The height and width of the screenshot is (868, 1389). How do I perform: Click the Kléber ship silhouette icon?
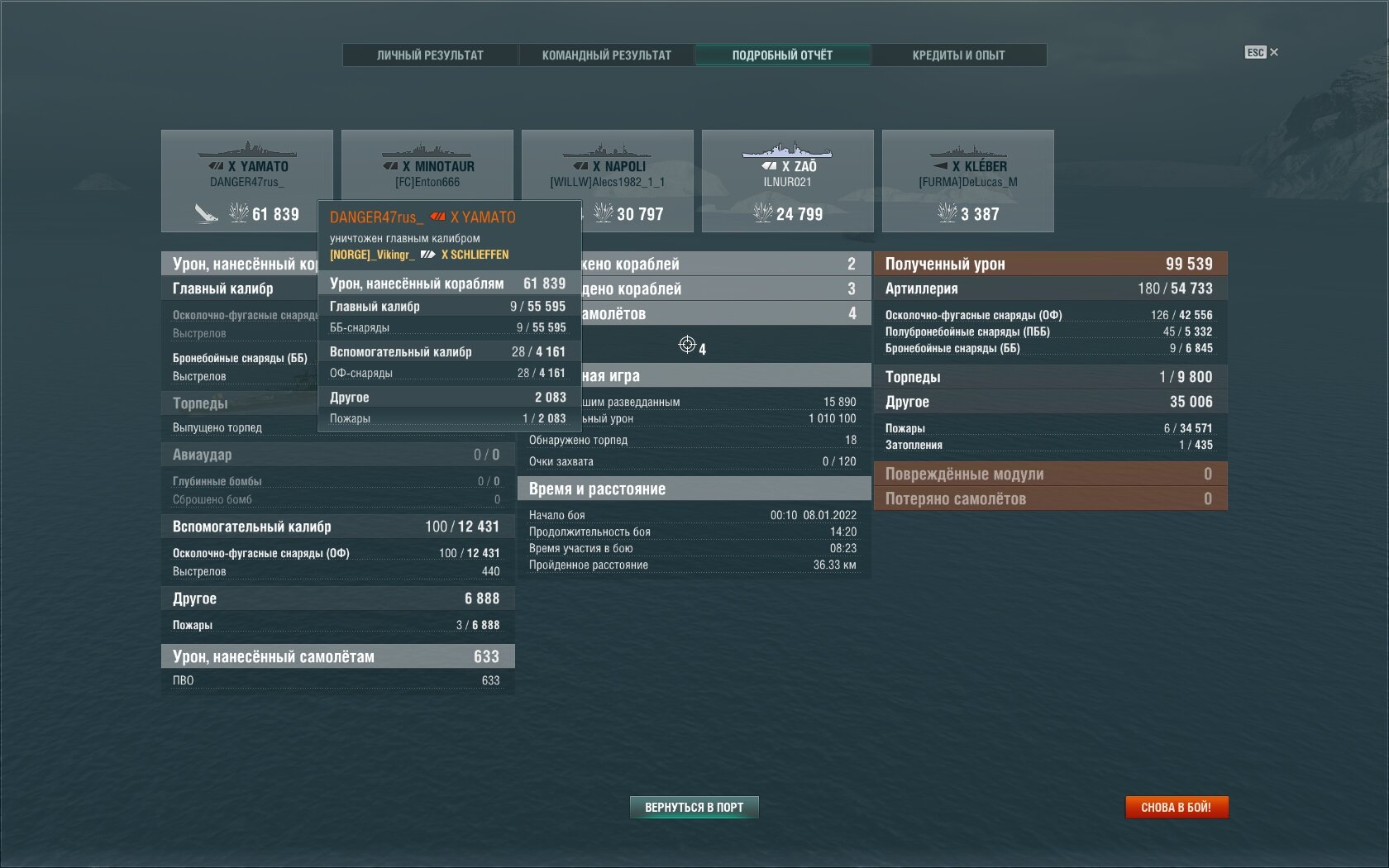(967, 150)
